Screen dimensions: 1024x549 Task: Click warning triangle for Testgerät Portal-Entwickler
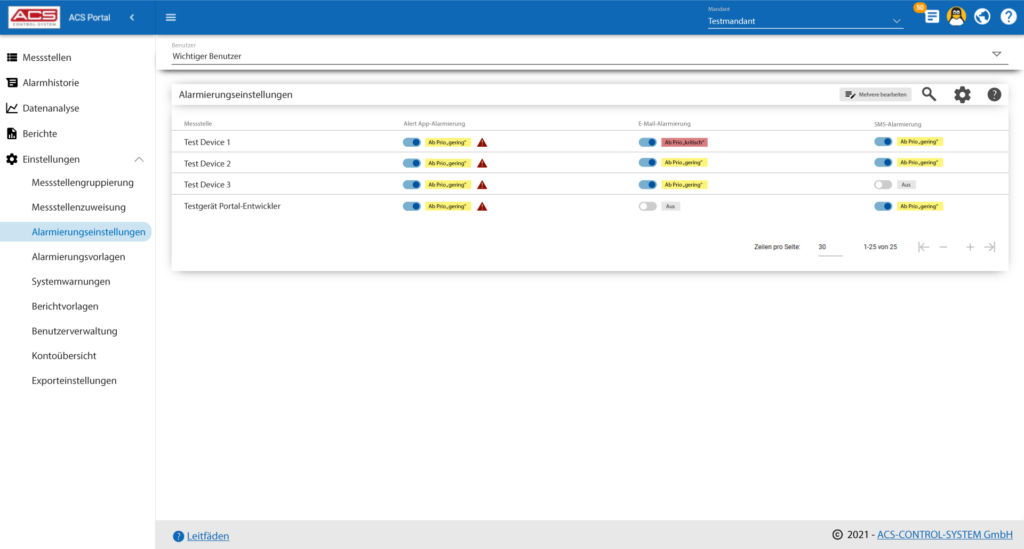(482, 206)
